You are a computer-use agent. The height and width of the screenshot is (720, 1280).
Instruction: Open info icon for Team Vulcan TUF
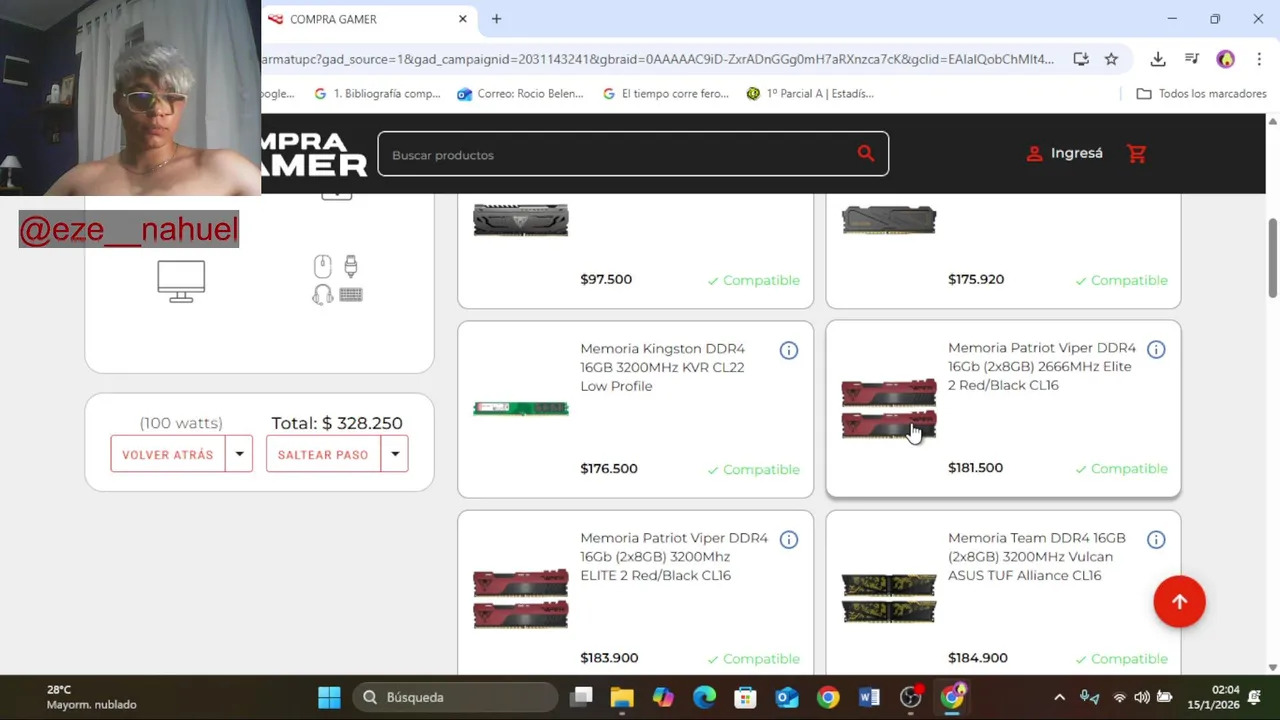(1156, 540)
